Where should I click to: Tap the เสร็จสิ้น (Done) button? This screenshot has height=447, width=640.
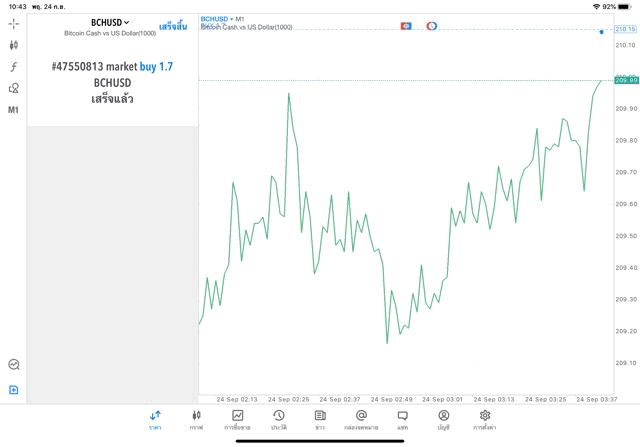[x=173, y=26]
